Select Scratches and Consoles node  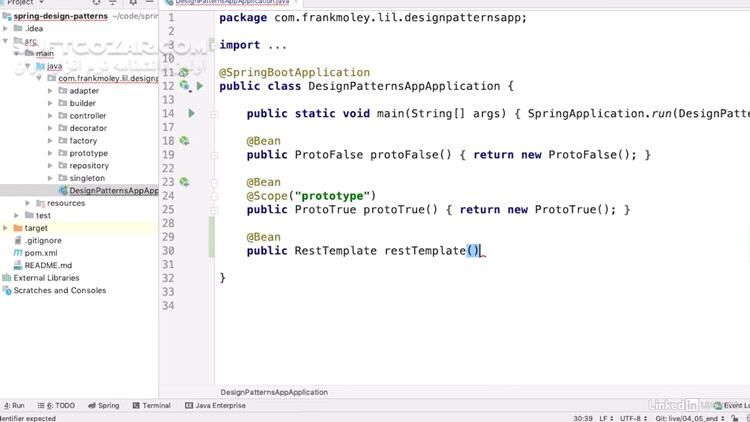(60, 290)
